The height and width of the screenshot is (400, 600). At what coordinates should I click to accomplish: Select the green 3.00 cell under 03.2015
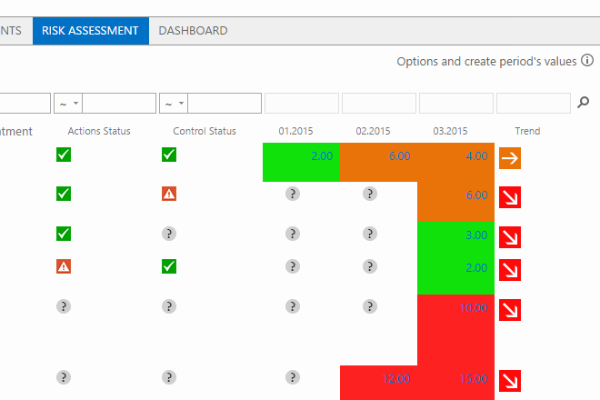tap(456, 238)
